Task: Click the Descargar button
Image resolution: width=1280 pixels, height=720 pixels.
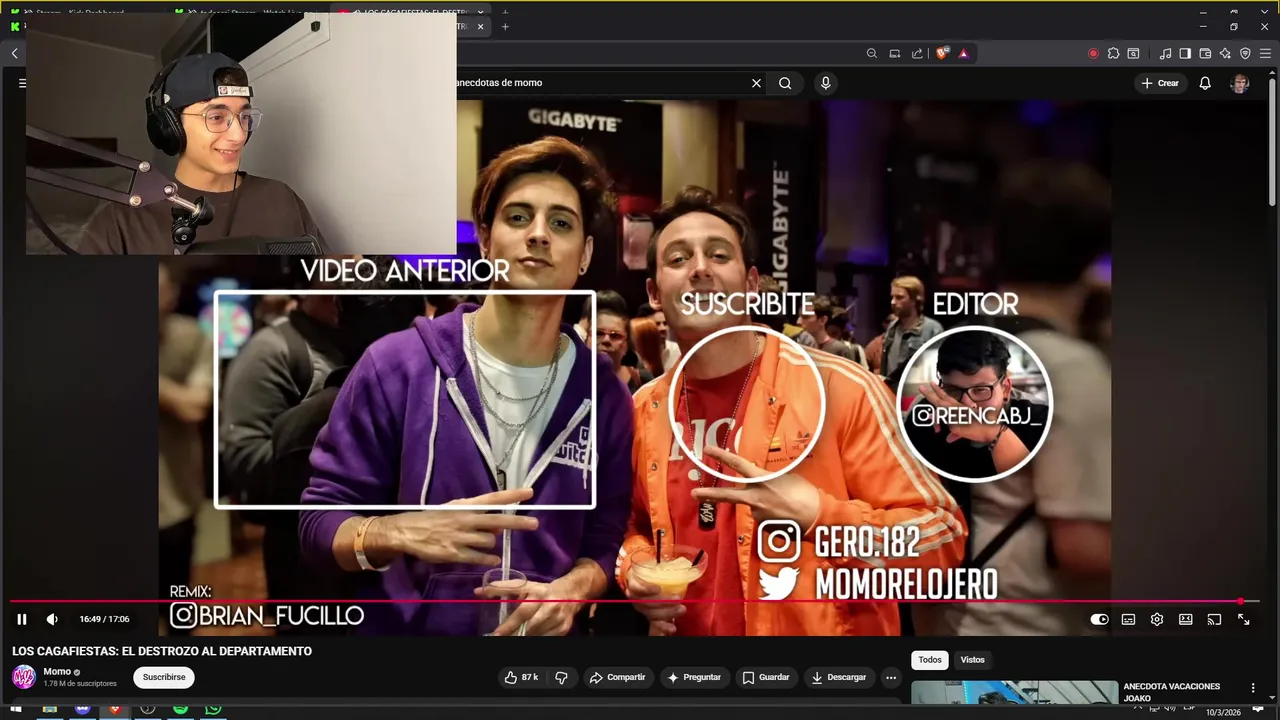Action: click(x=839, y=677)
